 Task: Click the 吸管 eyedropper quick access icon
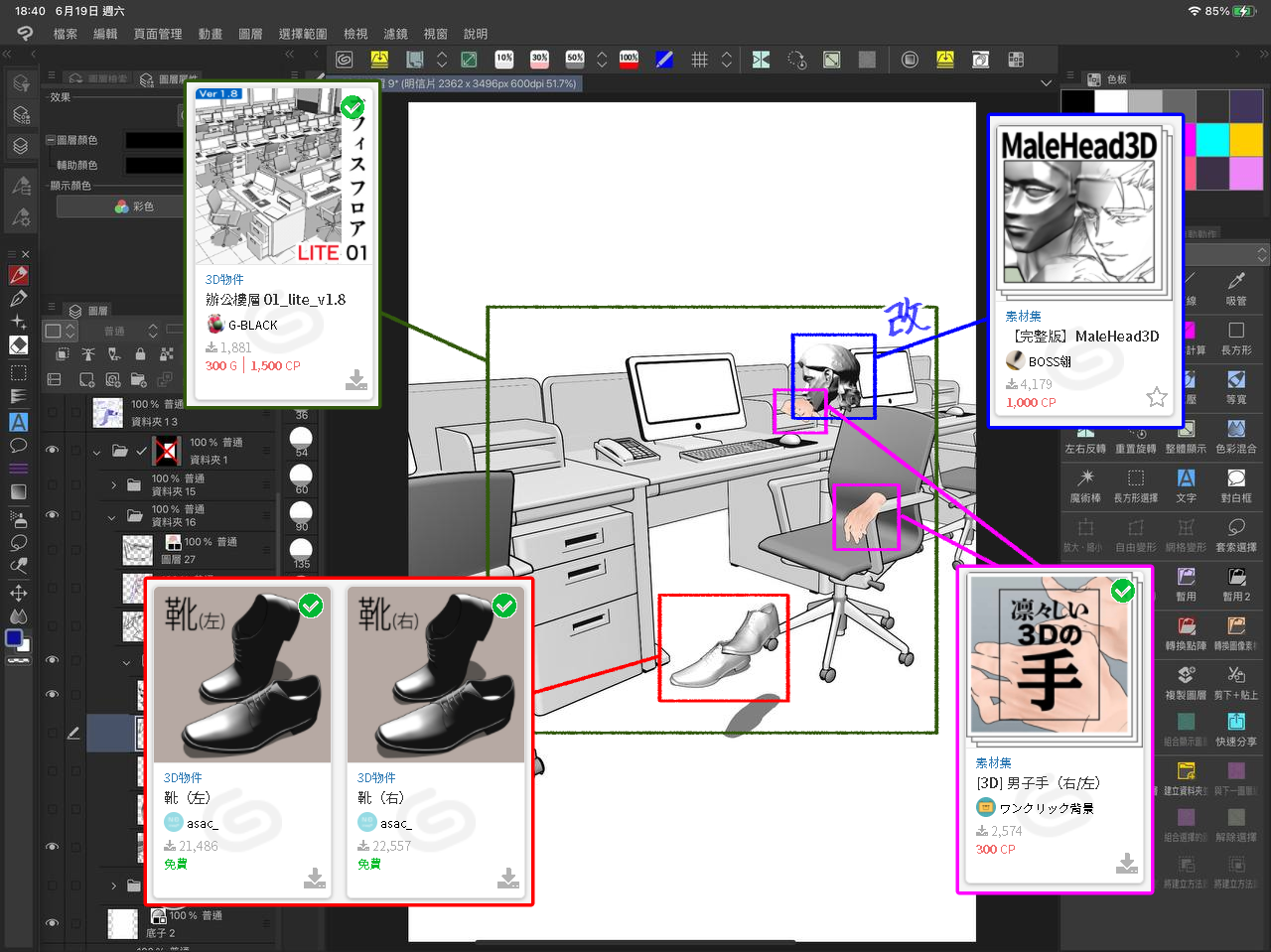(x=1236, y=287)
